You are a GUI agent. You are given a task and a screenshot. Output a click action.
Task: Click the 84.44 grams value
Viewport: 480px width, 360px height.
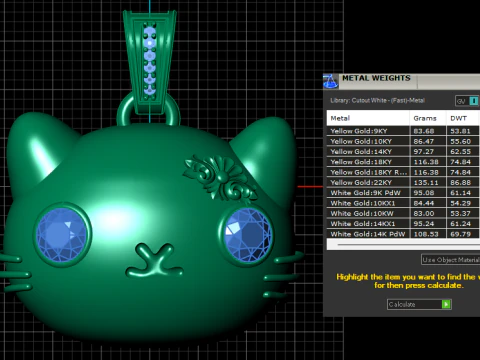[424, 204]
